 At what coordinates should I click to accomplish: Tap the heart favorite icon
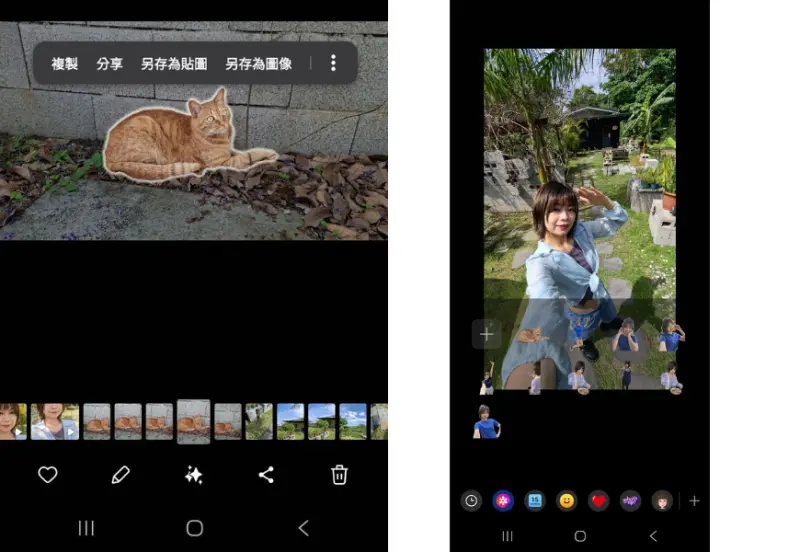(x=47, y=475)
